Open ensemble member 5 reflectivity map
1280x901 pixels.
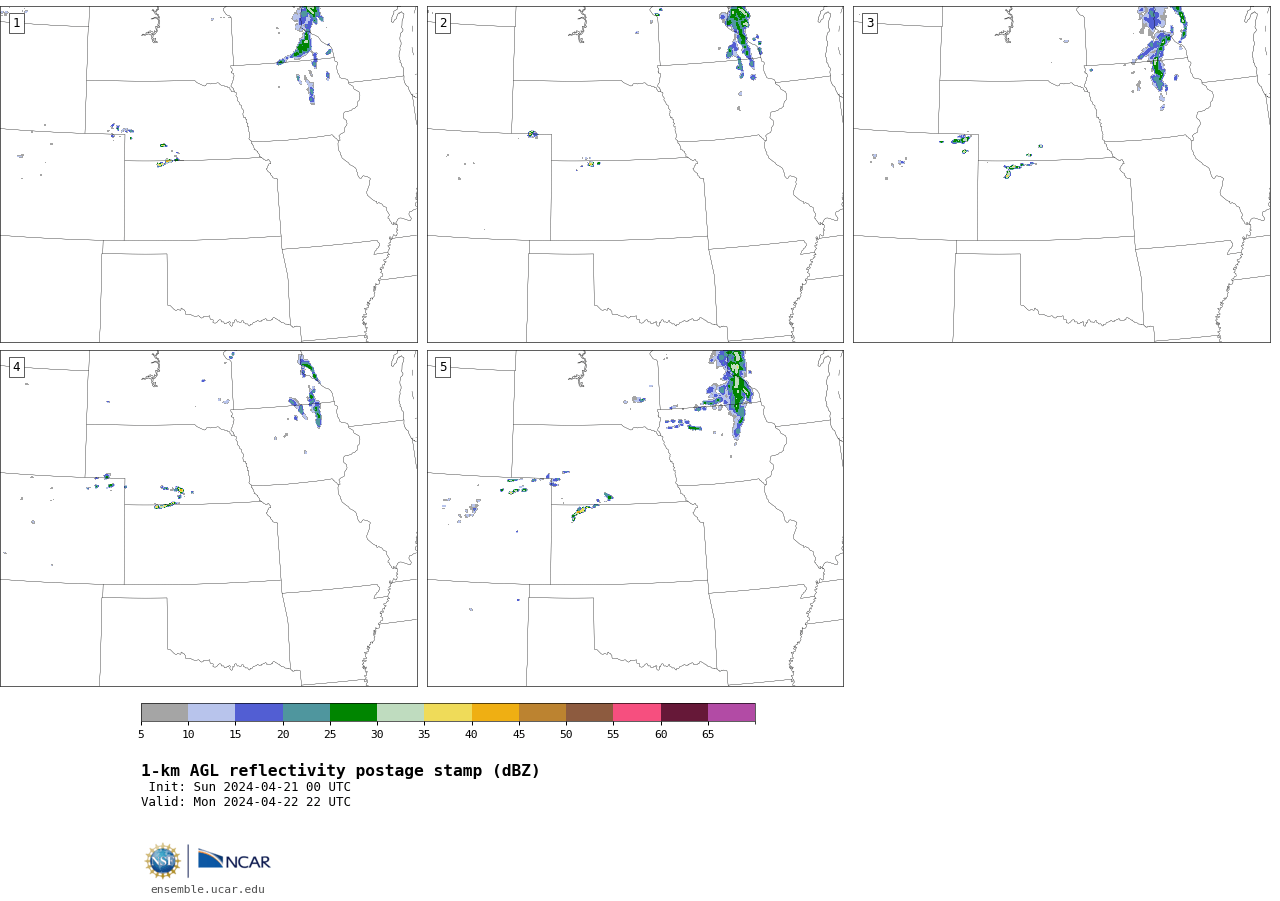635,518
